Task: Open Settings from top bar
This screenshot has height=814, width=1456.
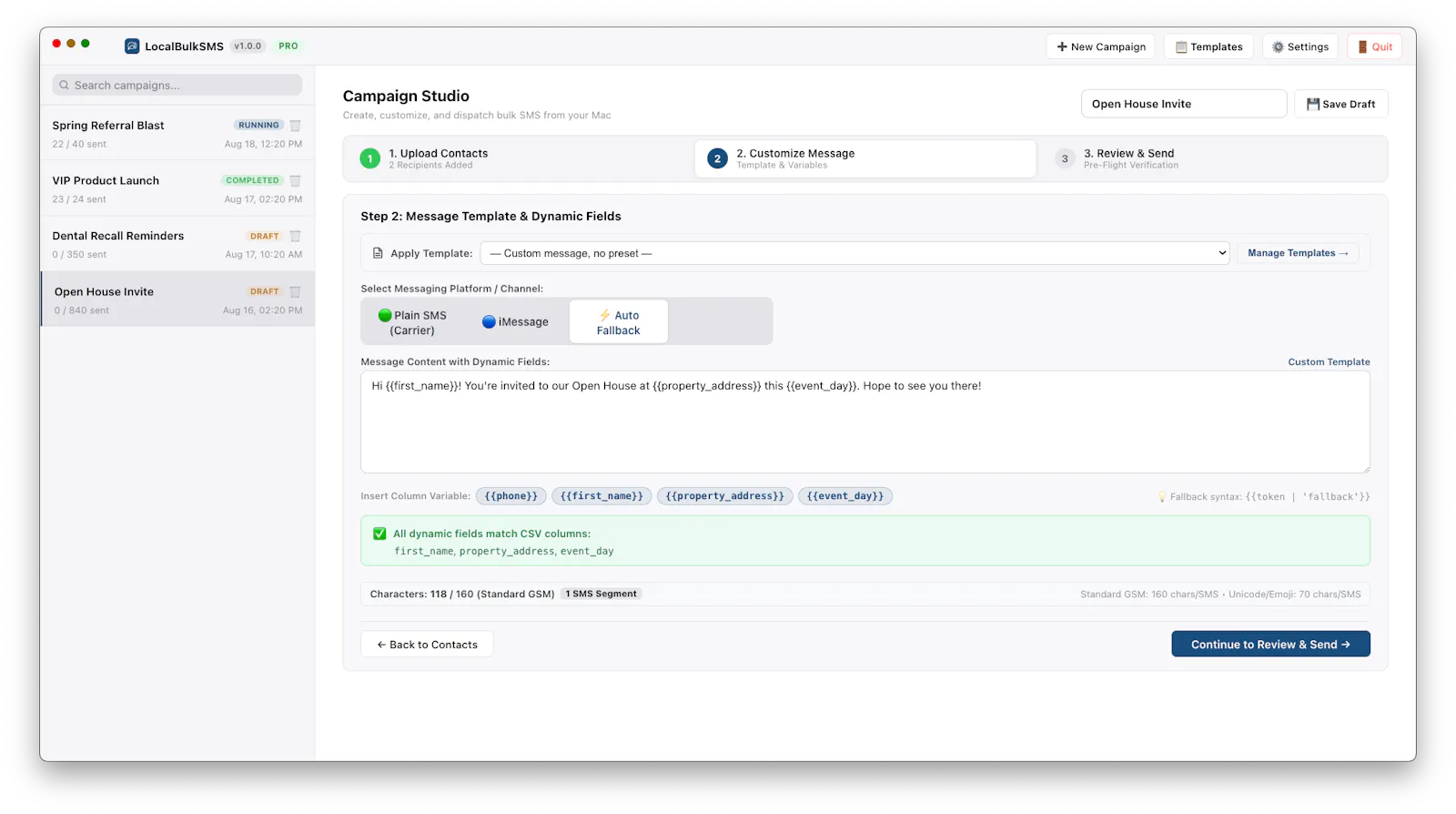Action: click(x=1300, y=46)
